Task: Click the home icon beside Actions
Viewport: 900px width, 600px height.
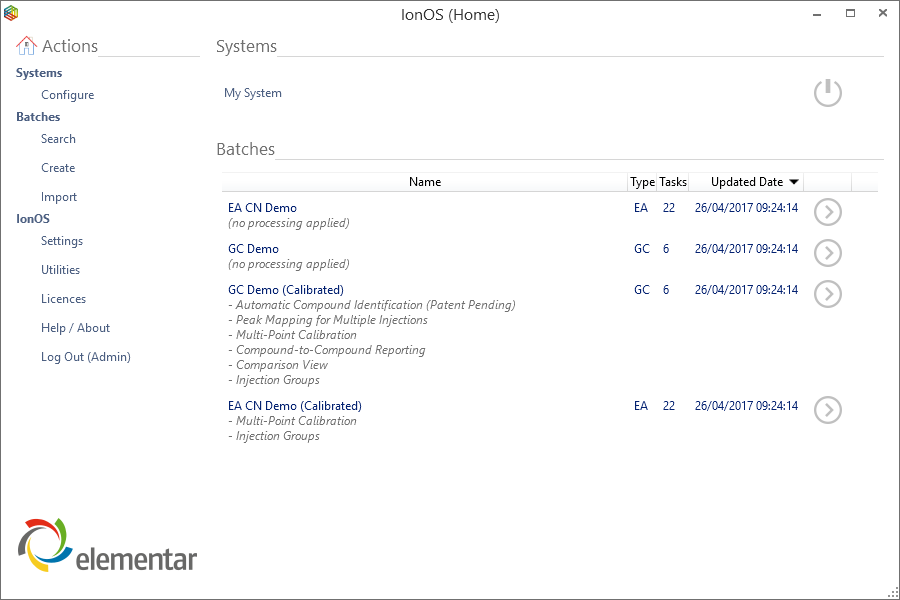Action: [27, 46]
